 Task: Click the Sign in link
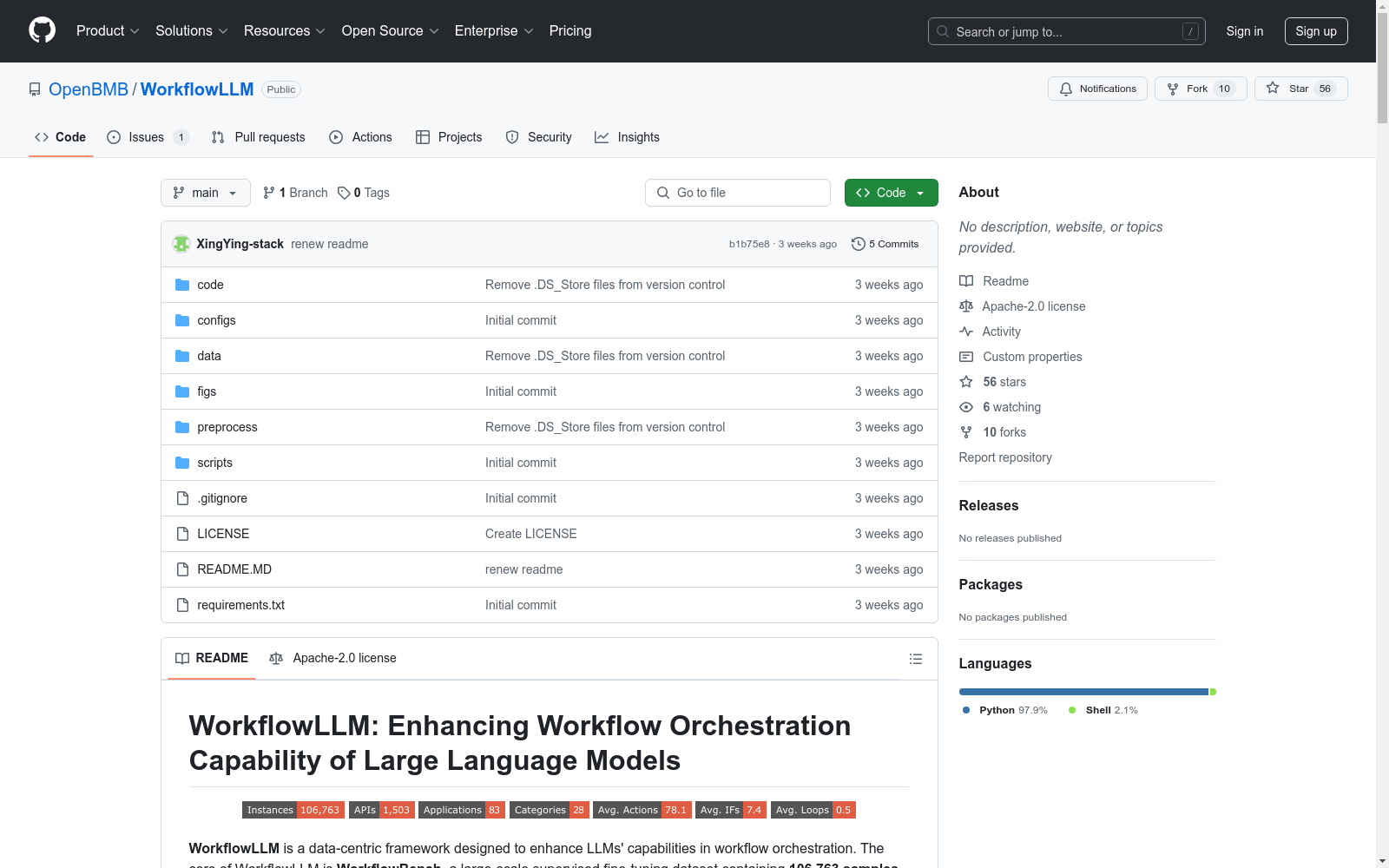(x=1245, y=31)
